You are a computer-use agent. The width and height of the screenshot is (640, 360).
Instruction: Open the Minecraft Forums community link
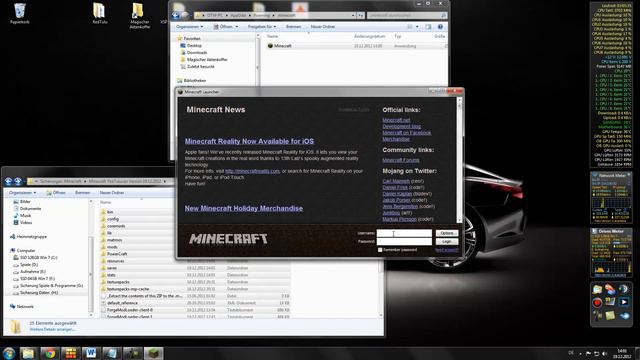(401, 160)
